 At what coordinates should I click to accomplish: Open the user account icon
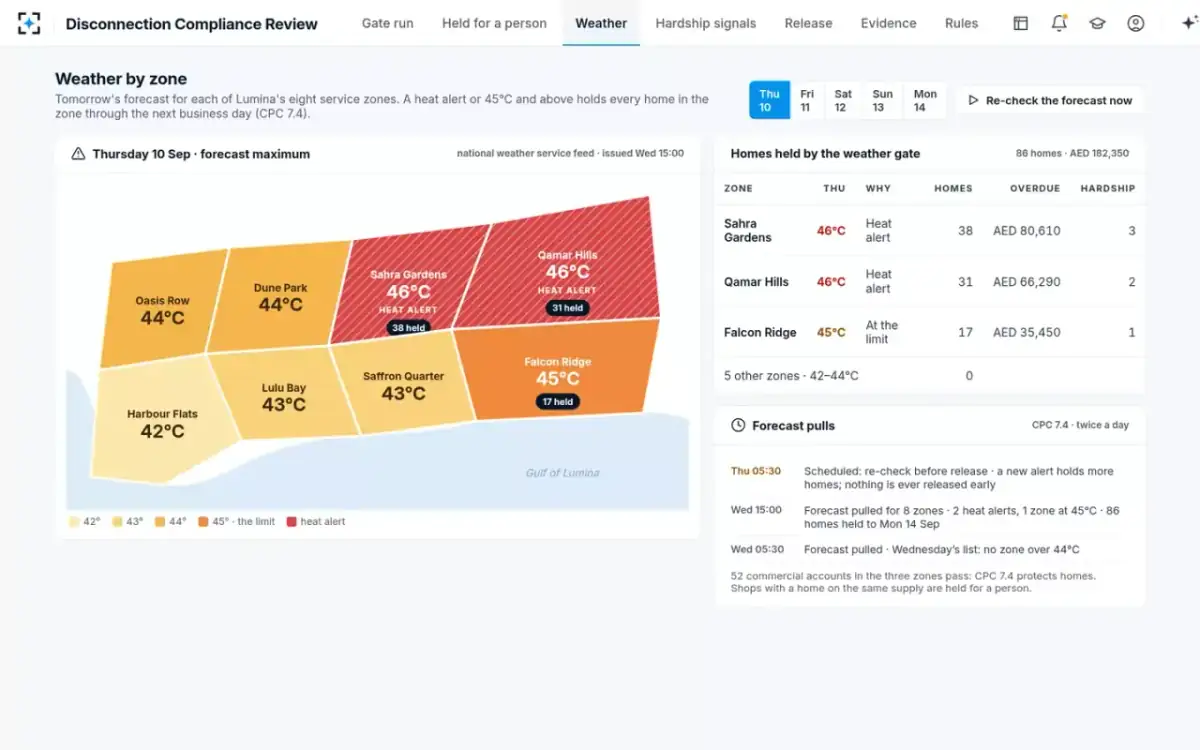tap(1135, 23)
